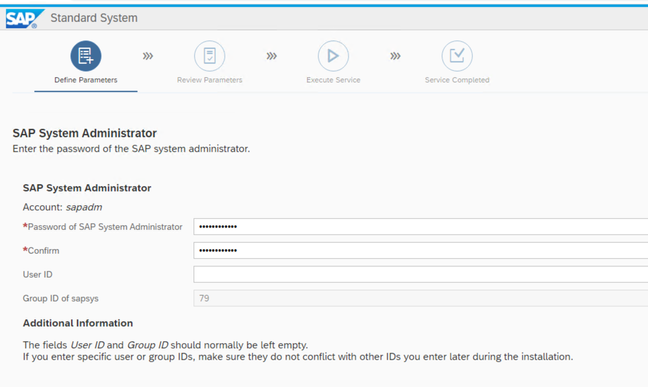Image resolution: width=648 pixels, height=387 pixels.
Task: Select the Service Completed checkmark icon
Action: click(457, 56)
